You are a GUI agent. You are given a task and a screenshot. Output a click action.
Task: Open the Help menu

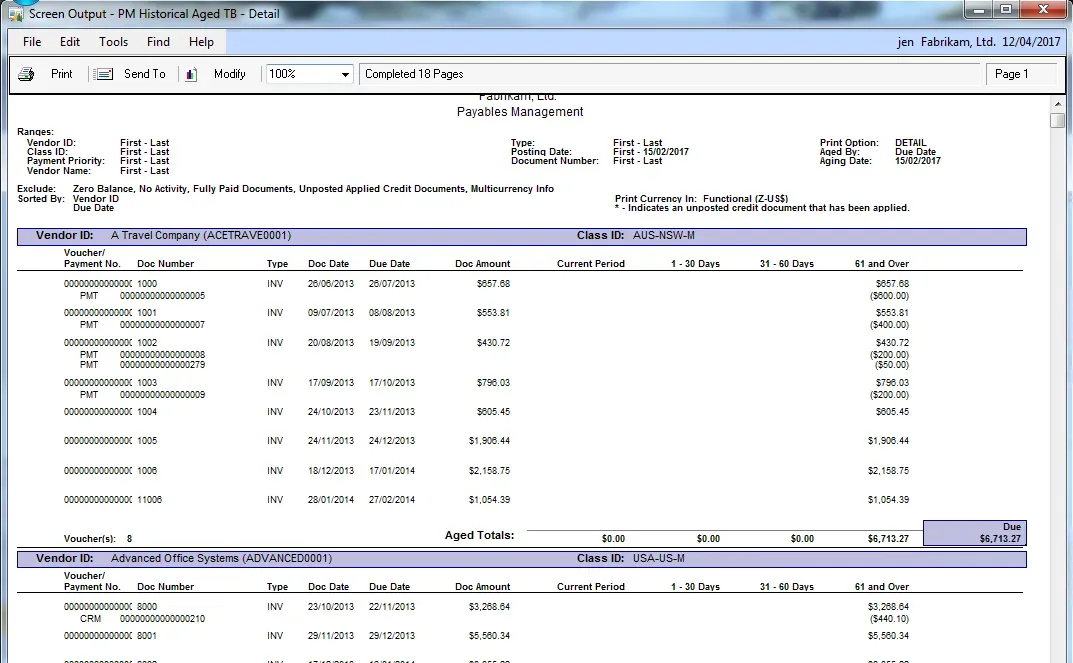[x=201, y=42]
